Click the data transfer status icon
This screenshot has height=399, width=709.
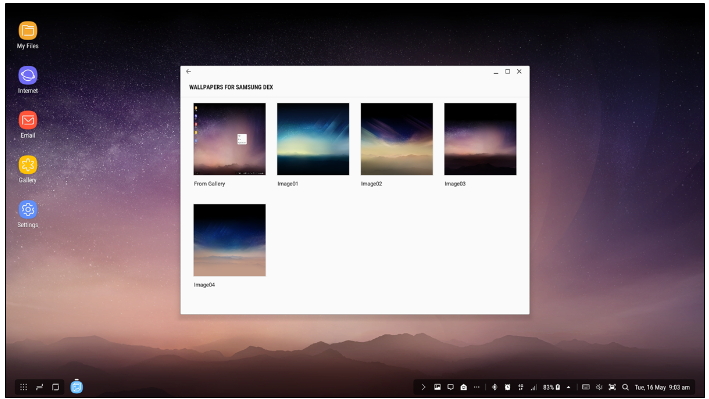(x=520, y=387)
